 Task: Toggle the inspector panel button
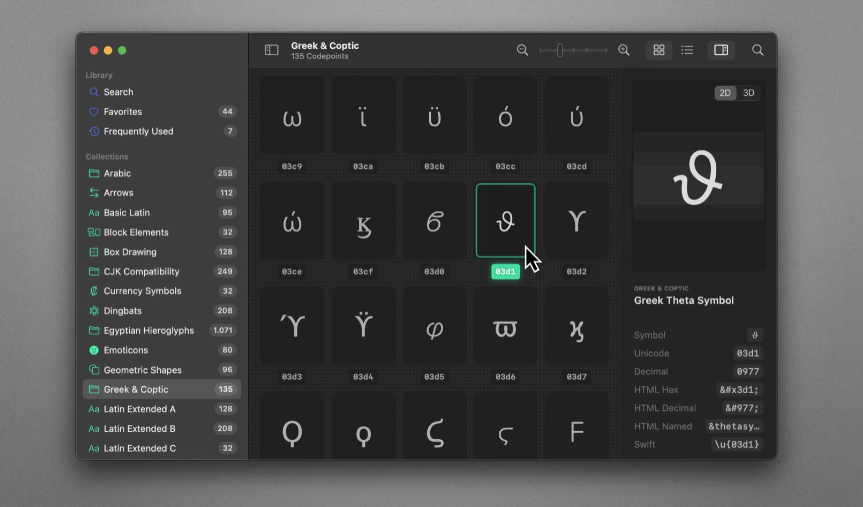pyautogui.click(x=721, y=50)
